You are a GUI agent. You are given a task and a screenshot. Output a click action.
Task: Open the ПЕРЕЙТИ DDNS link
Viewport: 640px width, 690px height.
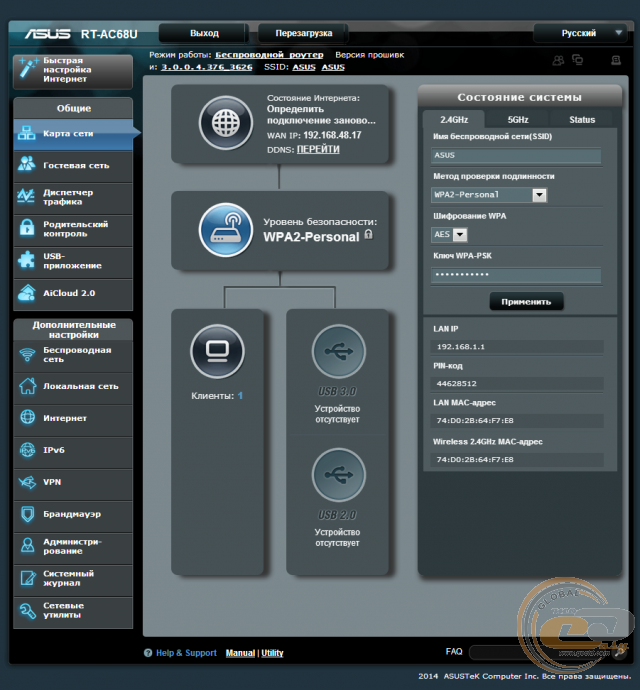pos(318,150)
